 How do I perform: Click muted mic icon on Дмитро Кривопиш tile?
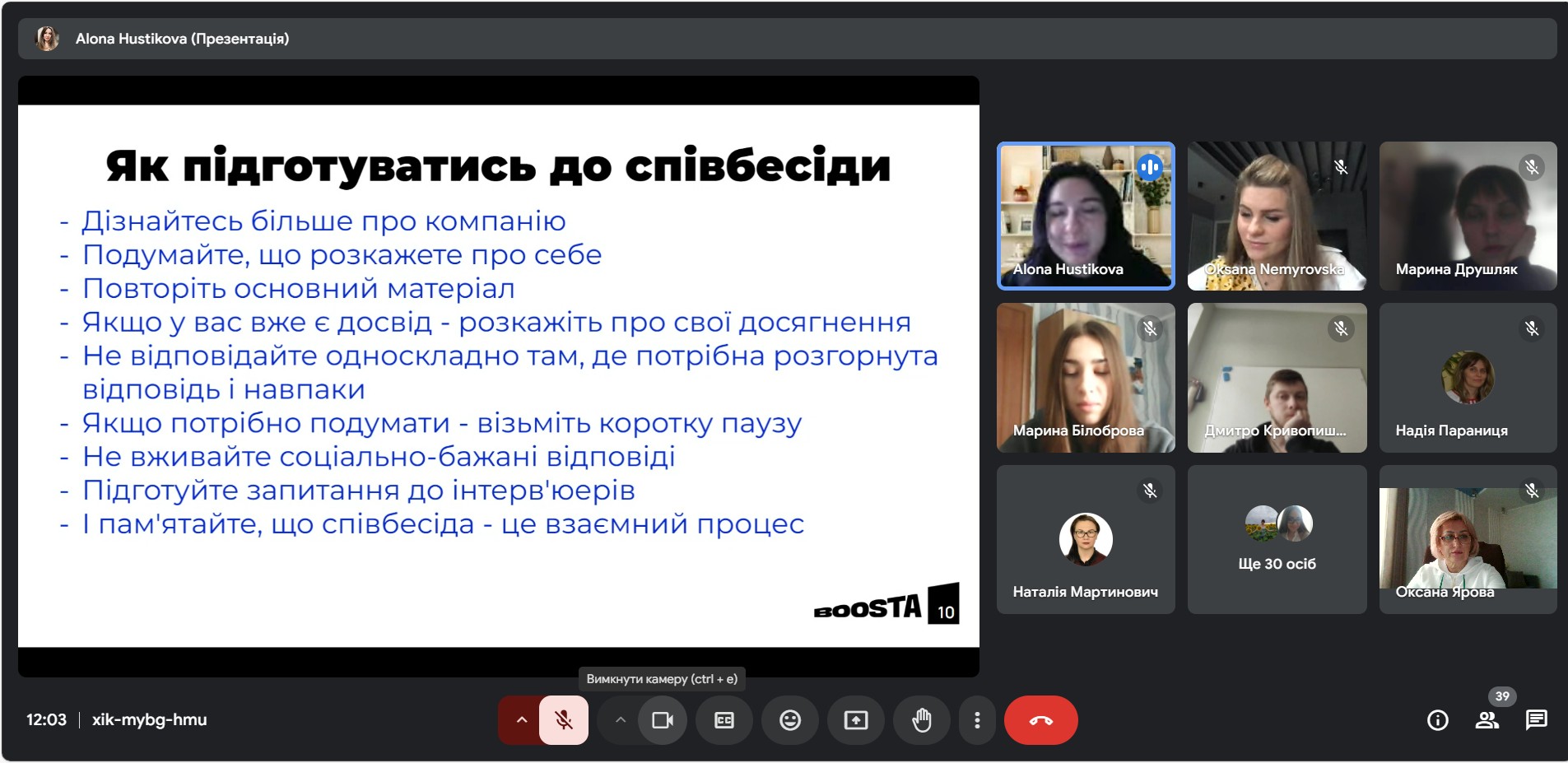(1341, 328)
